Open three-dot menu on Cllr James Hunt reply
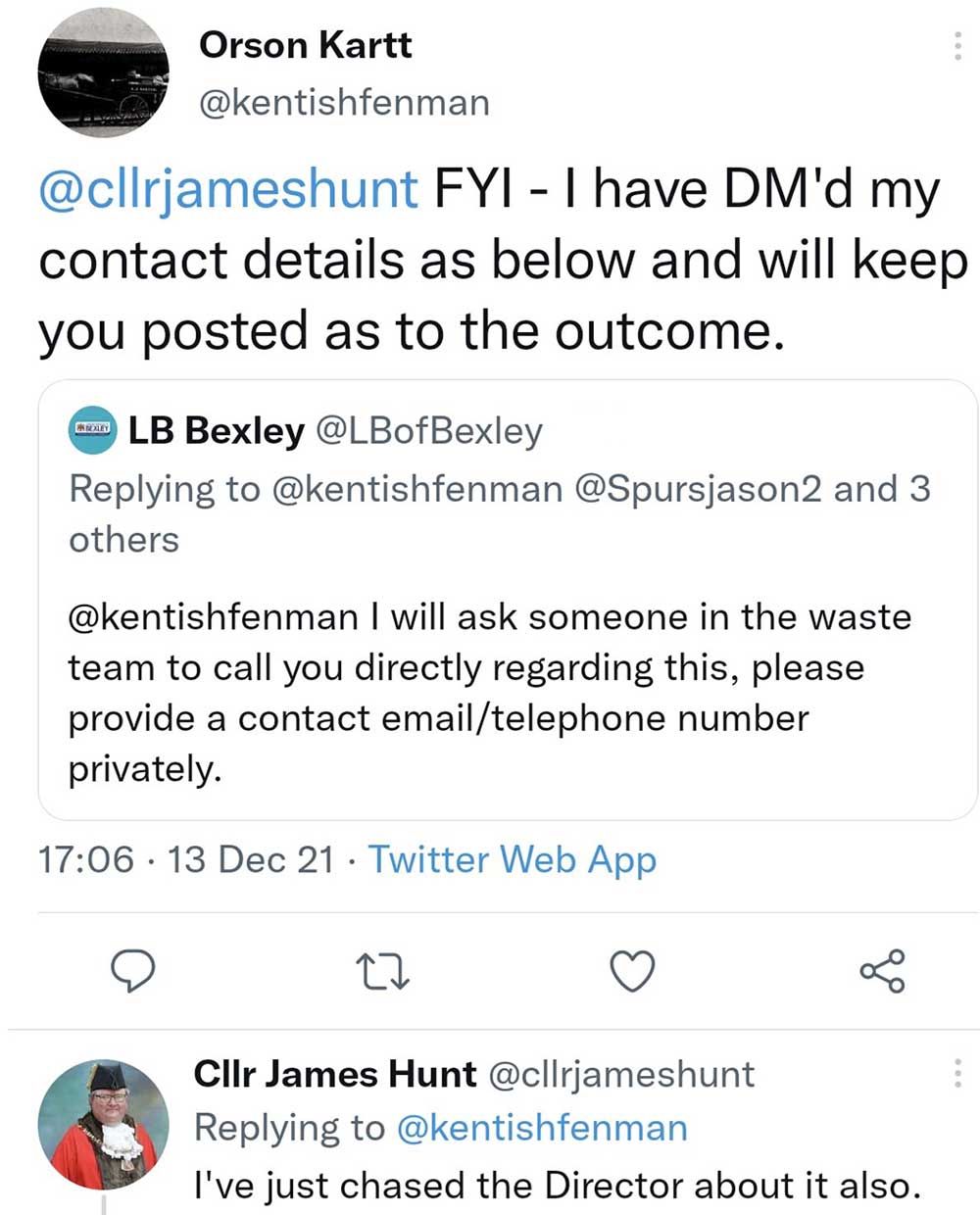The image size is (980, 1215). (956, 1074)
